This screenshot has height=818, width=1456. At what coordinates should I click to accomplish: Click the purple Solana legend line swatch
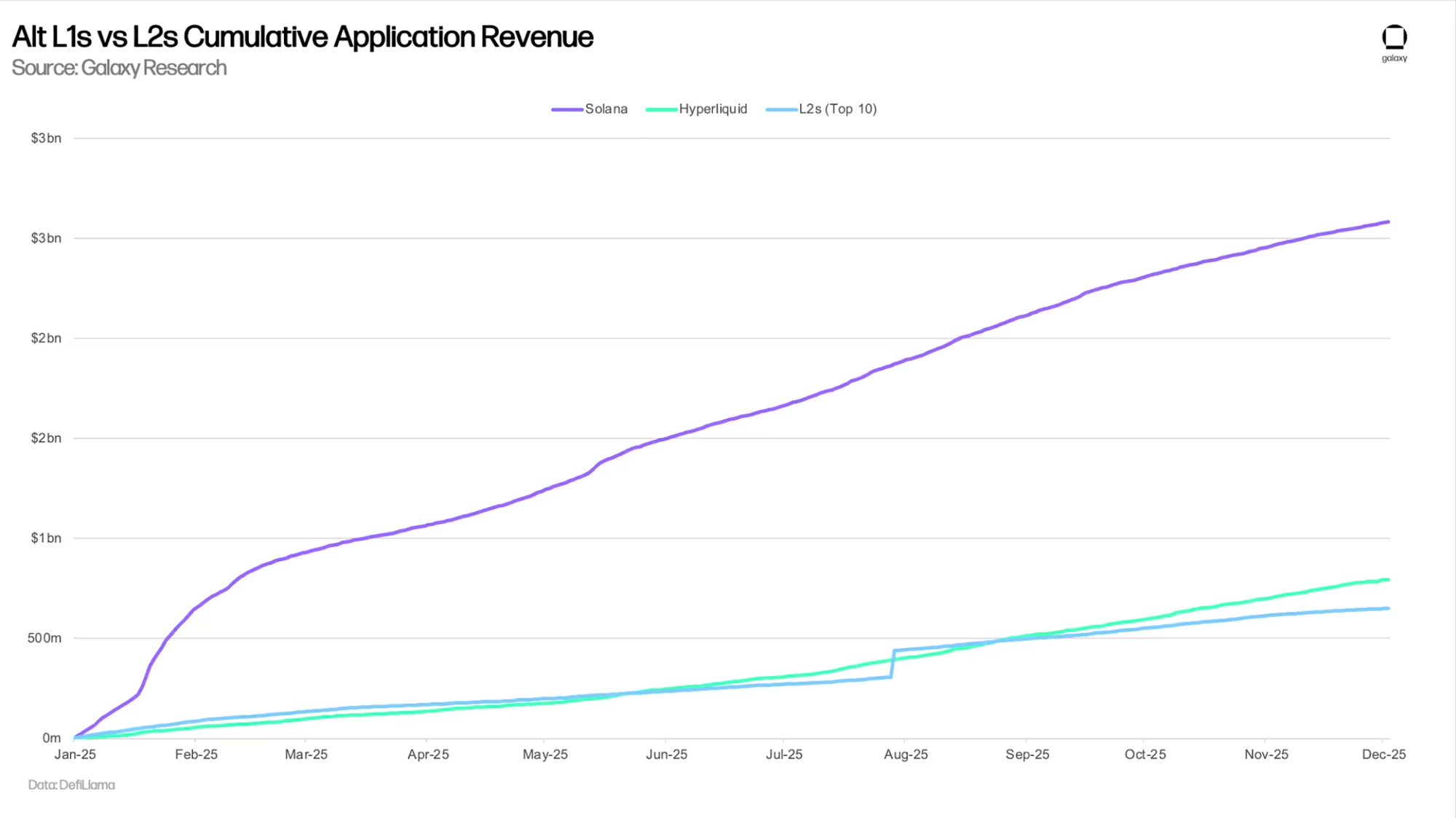(567, 110)
